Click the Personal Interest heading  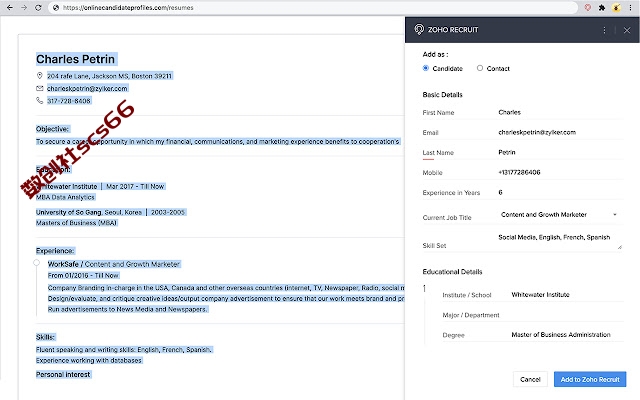click(x=63, y=375)
